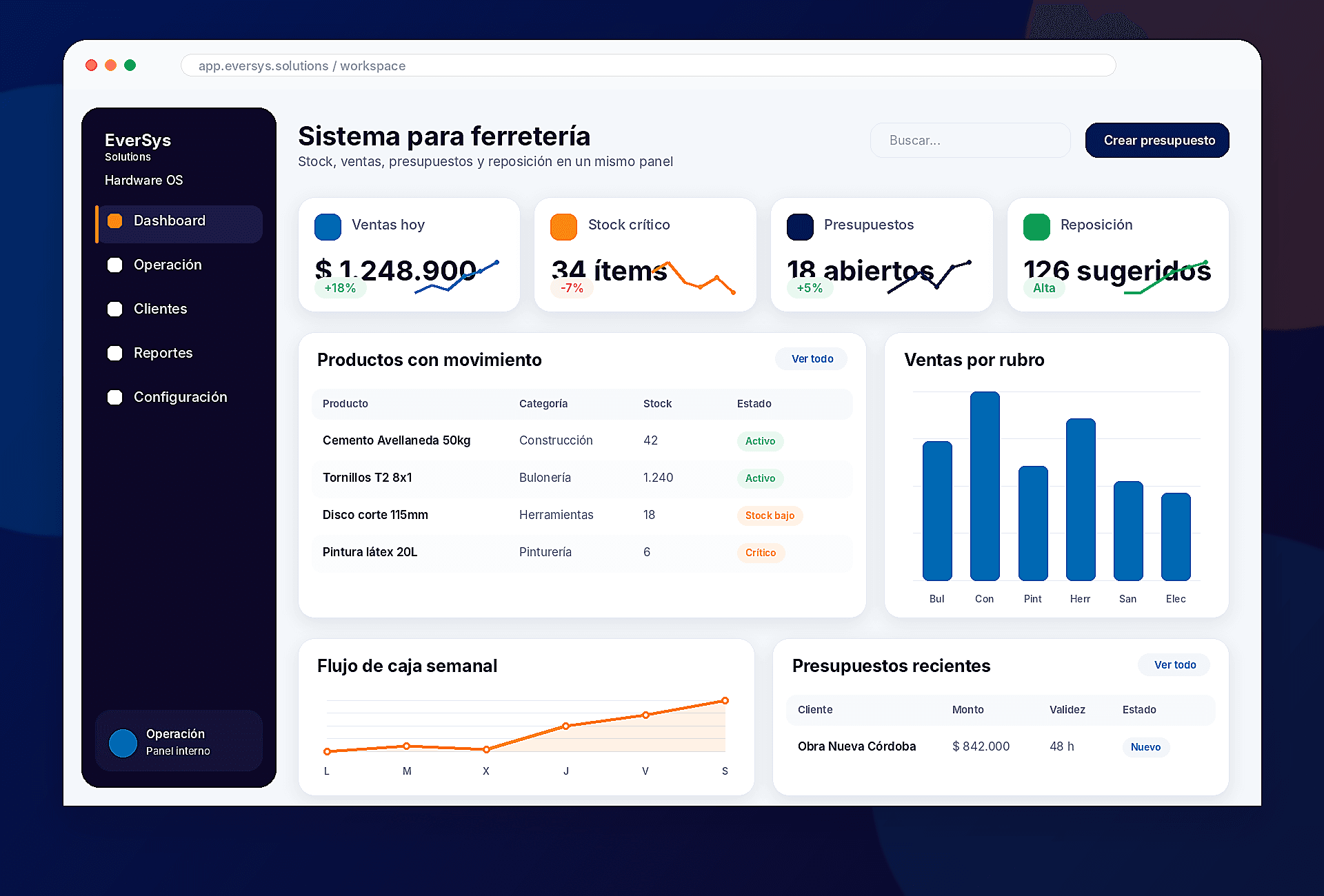The width and height of the screenshot is (1324, 896).
Task: Click Ver todo in Presupuestos recientes
Action: 1174,664
